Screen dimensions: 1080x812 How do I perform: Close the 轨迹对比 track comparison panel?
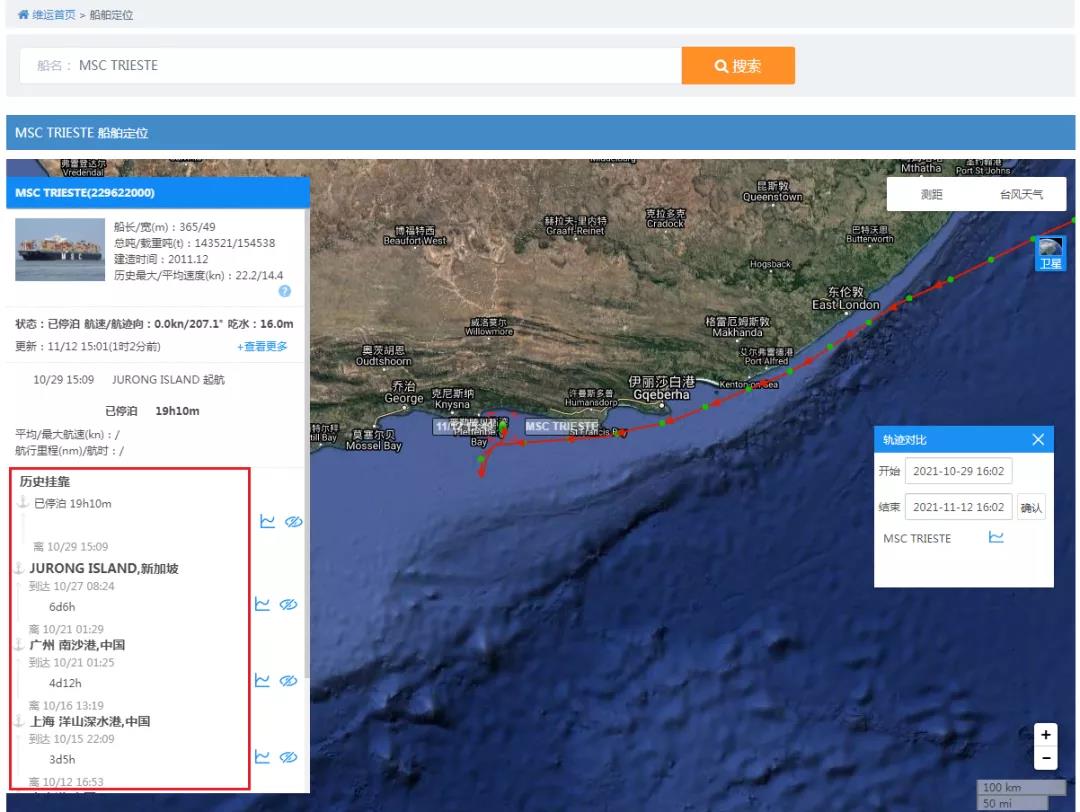coord(1038,440)
